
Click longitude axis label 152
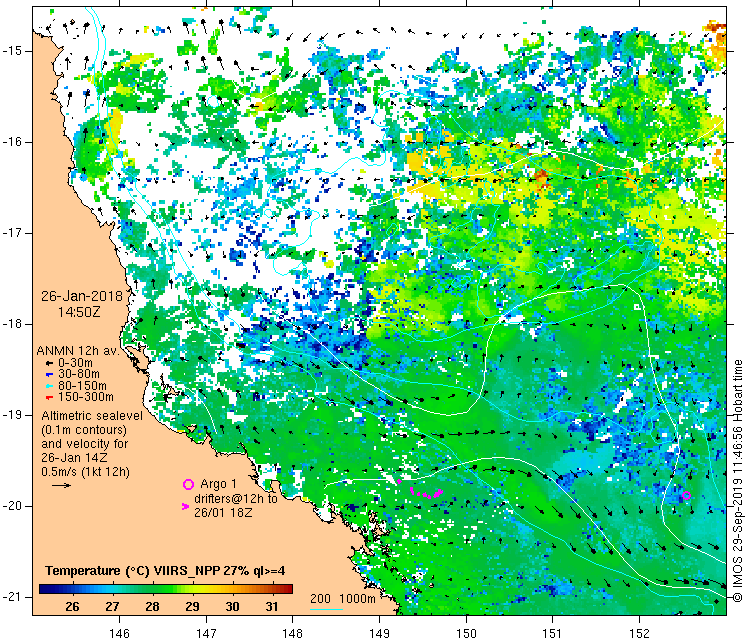click(640, 633)
